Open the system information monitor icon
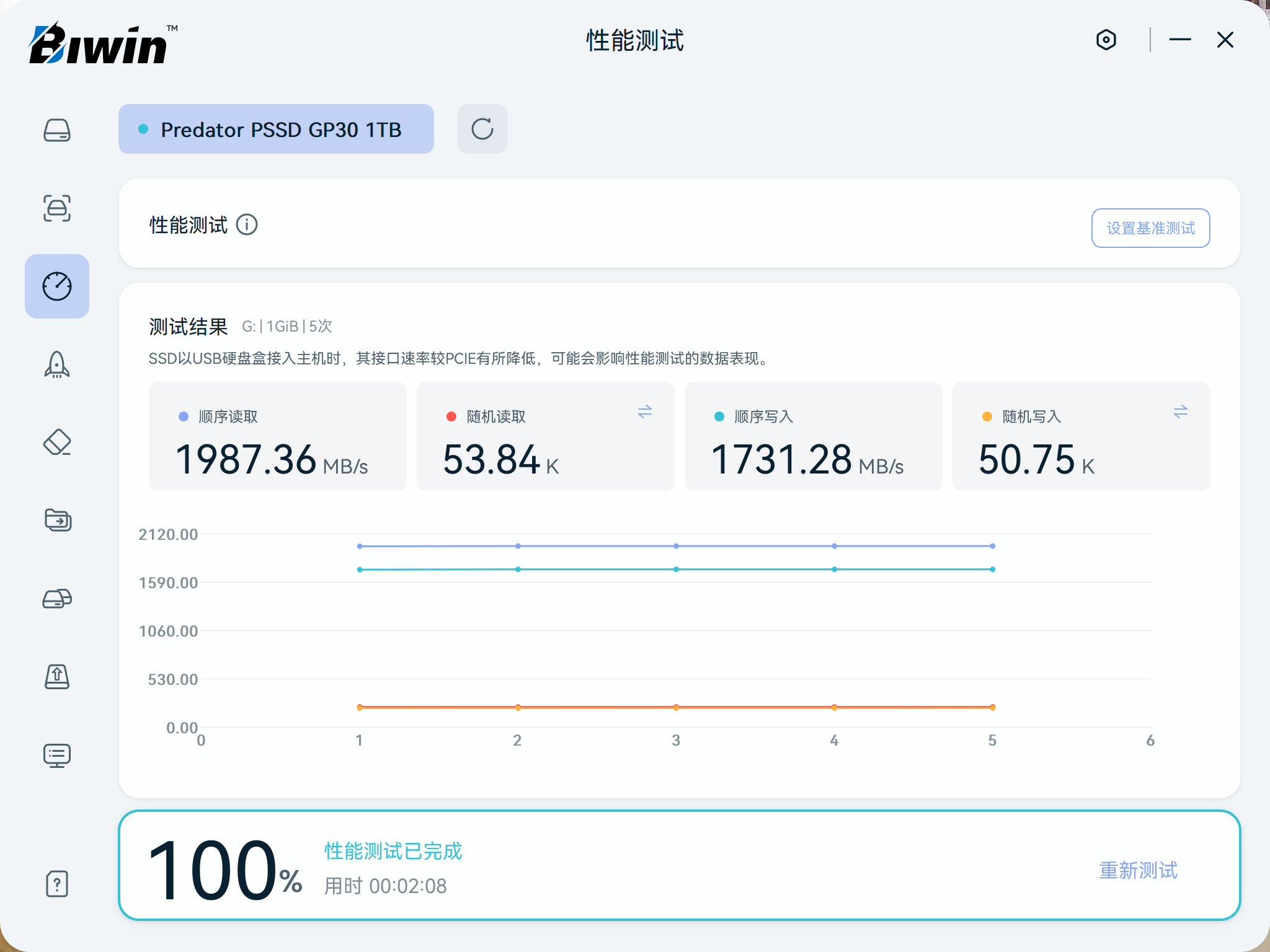 coord(57,755)
